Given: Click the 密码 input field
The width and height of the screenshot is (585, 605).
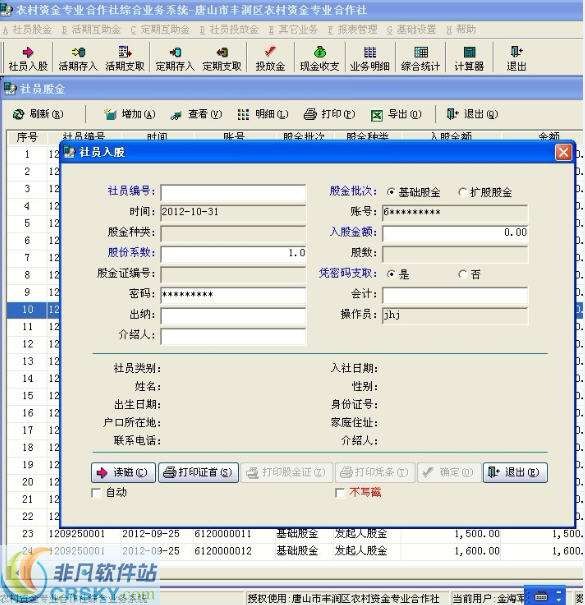Looking at the screenshot, I should point(233,295).
